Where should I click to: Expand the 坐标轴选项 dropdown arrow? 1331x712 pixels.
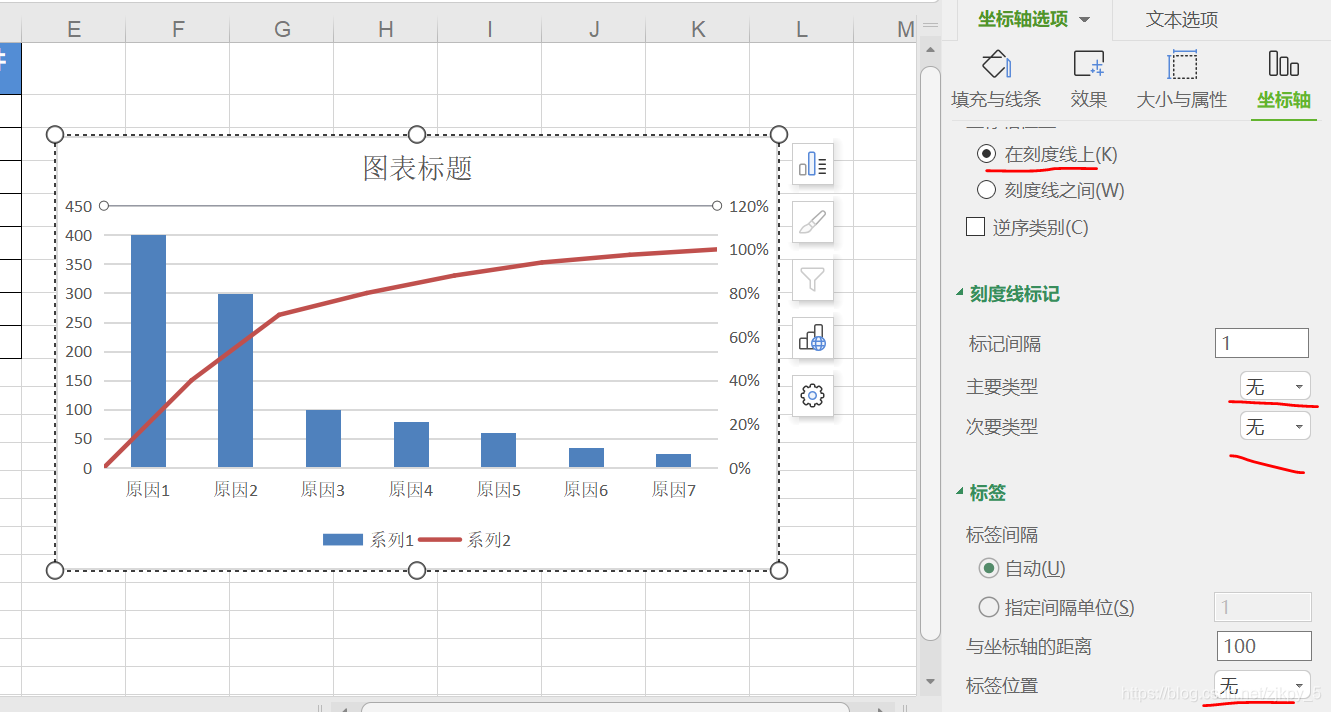1084,20
